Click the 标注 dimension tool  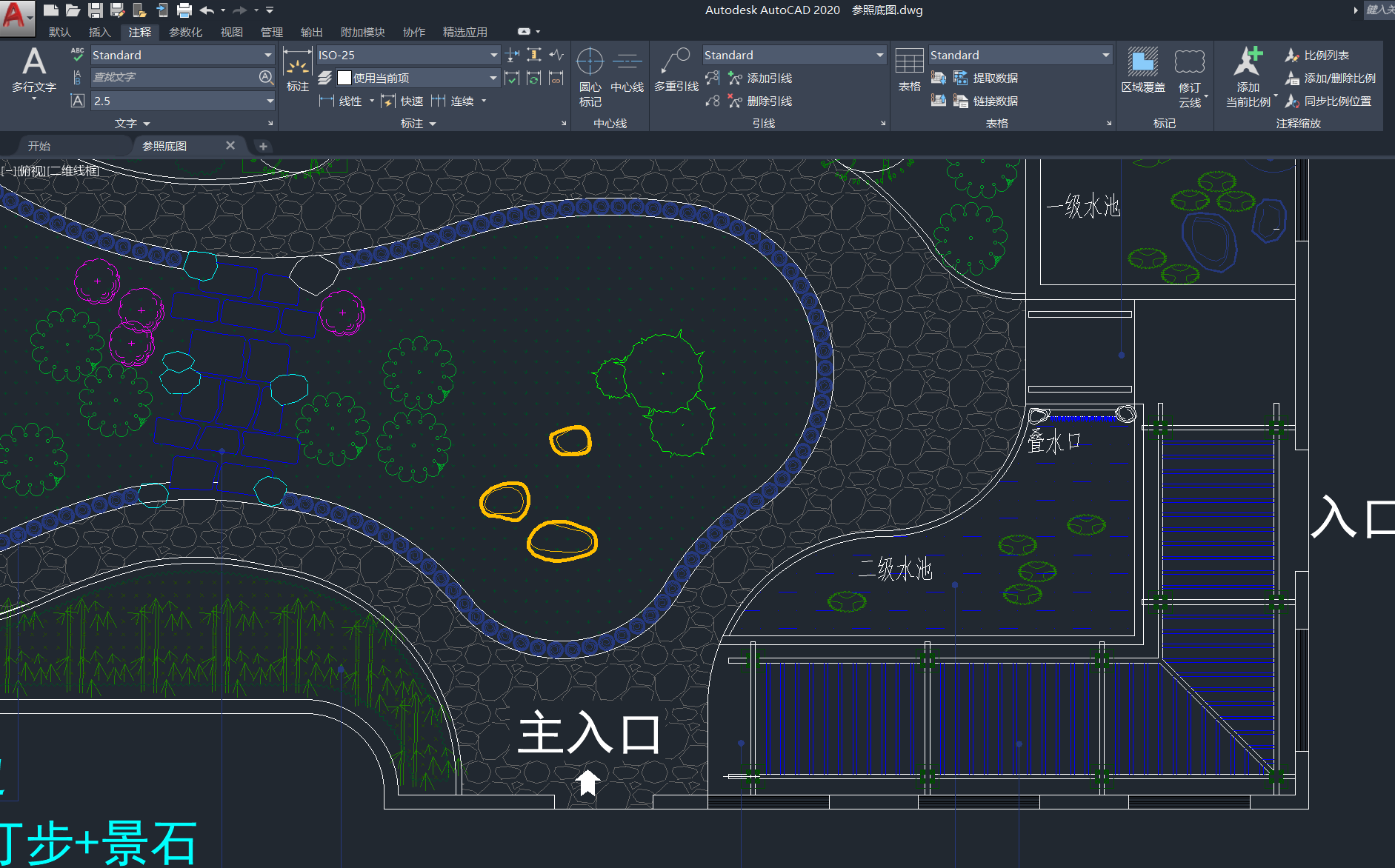[x=297, y=70]
